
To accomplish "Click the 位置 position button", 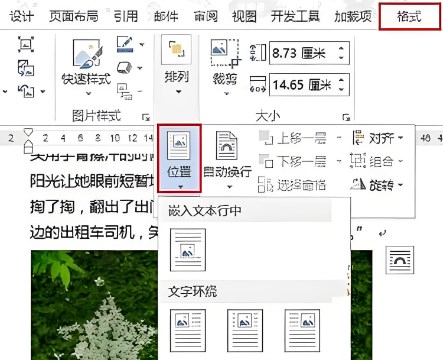I will point(179,159).
